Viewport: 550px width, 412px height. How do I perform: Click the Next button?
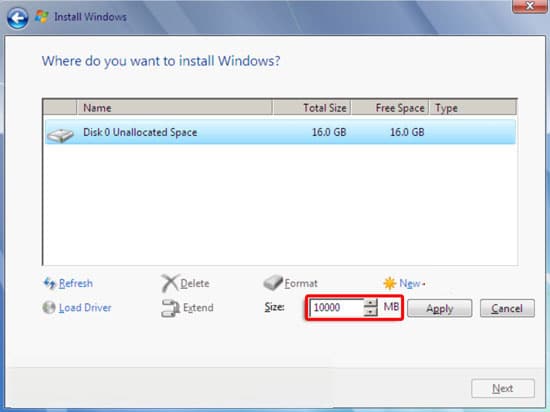(503, 389)
